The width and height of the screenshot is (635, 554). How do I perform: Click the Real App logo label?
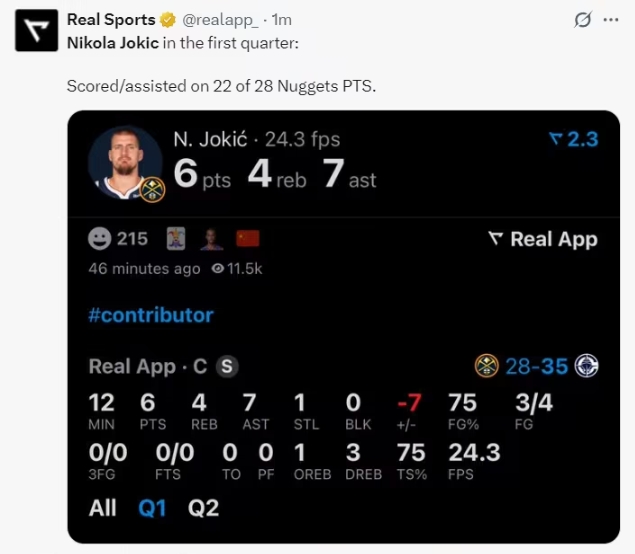(x=543, y=239)
